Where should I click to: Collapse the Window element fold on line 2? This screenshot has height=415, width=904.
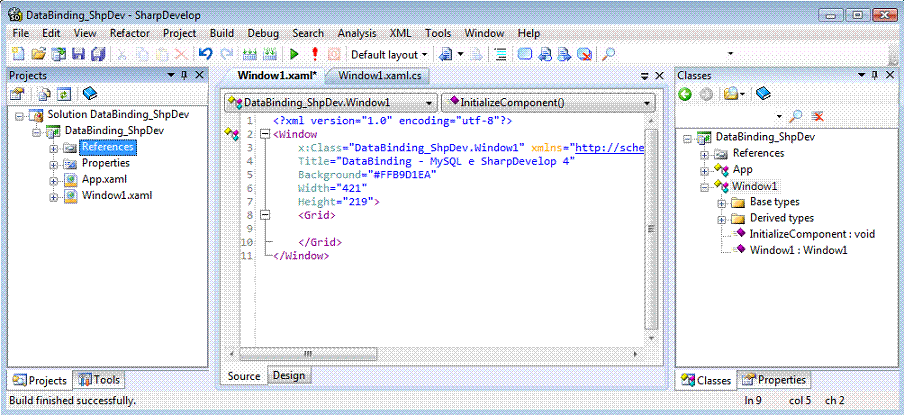265,134
